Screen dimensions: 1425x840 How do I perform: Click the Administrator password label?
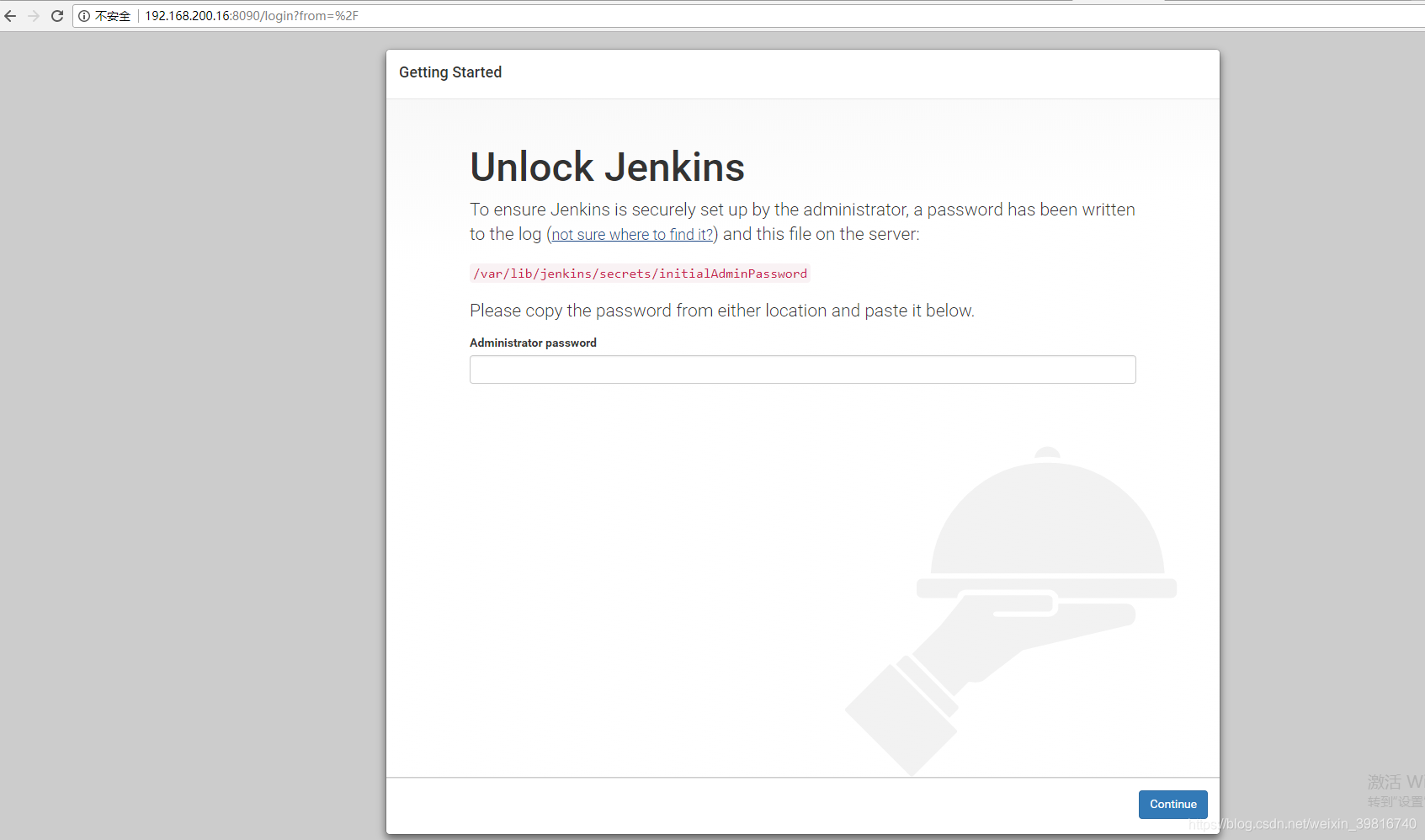click(533, 343)
